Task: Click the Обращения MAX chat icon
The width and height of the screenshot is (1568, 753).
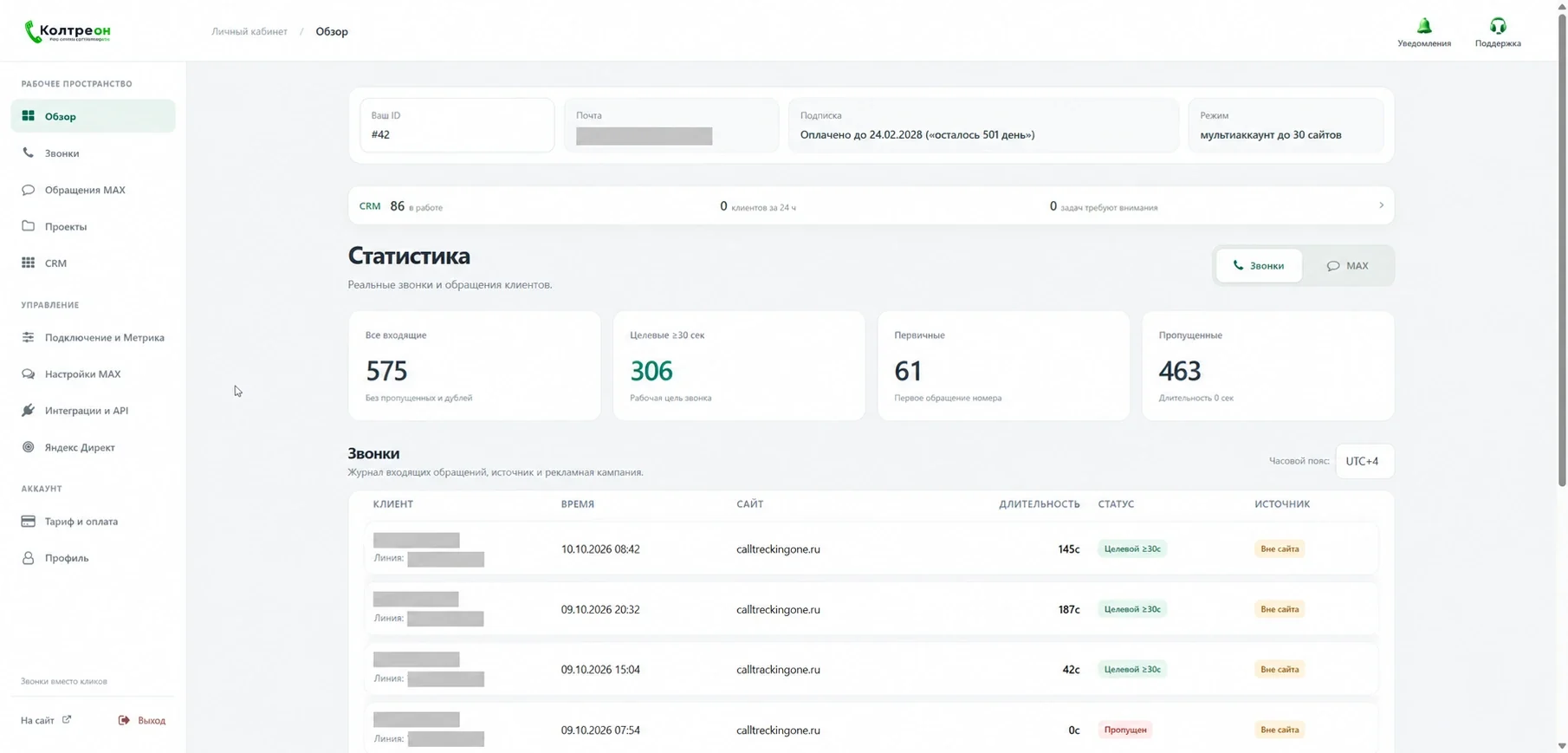Action: pos(29,190)
